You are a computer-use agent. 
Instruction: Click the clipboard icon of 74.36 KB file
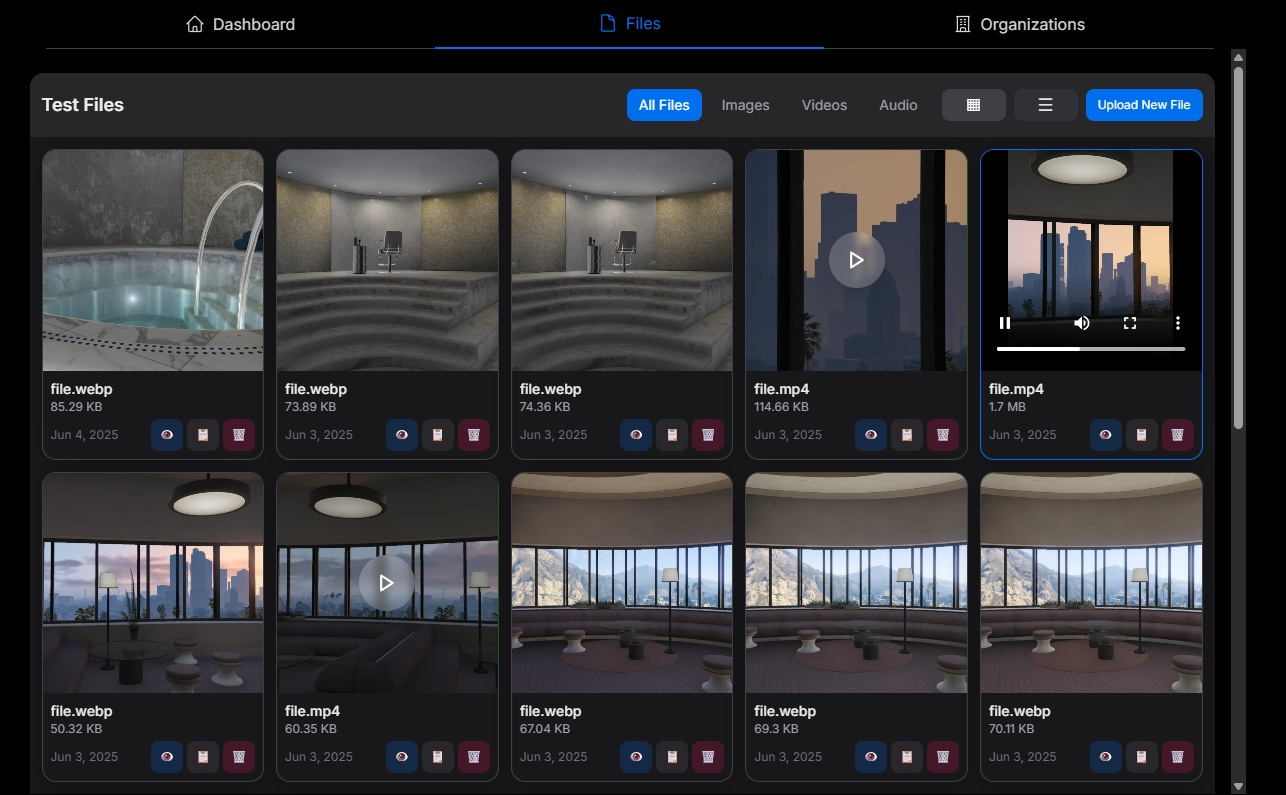pos(672,435)
